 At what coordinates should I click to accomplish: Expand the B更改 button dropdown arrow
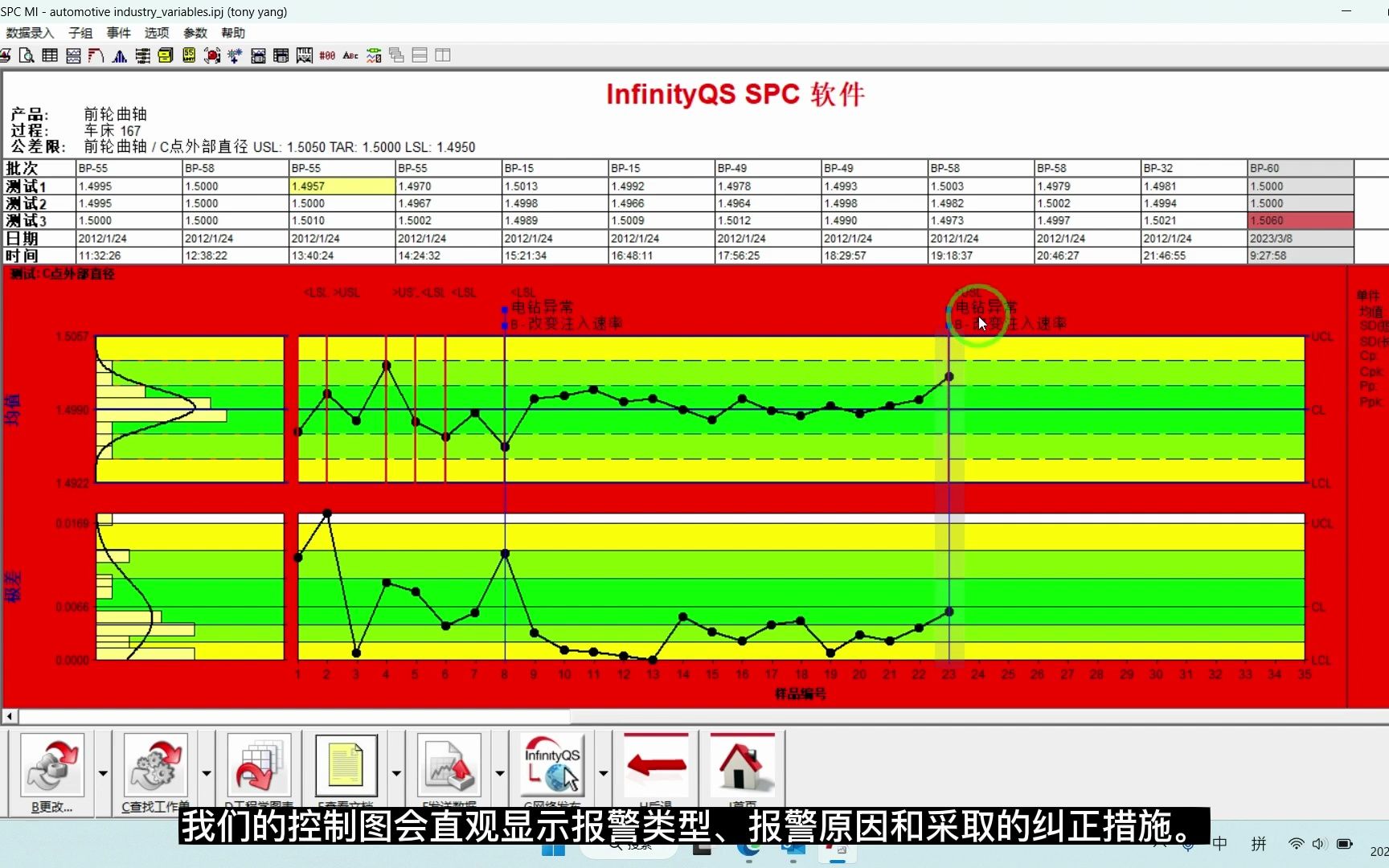(103, 773)
